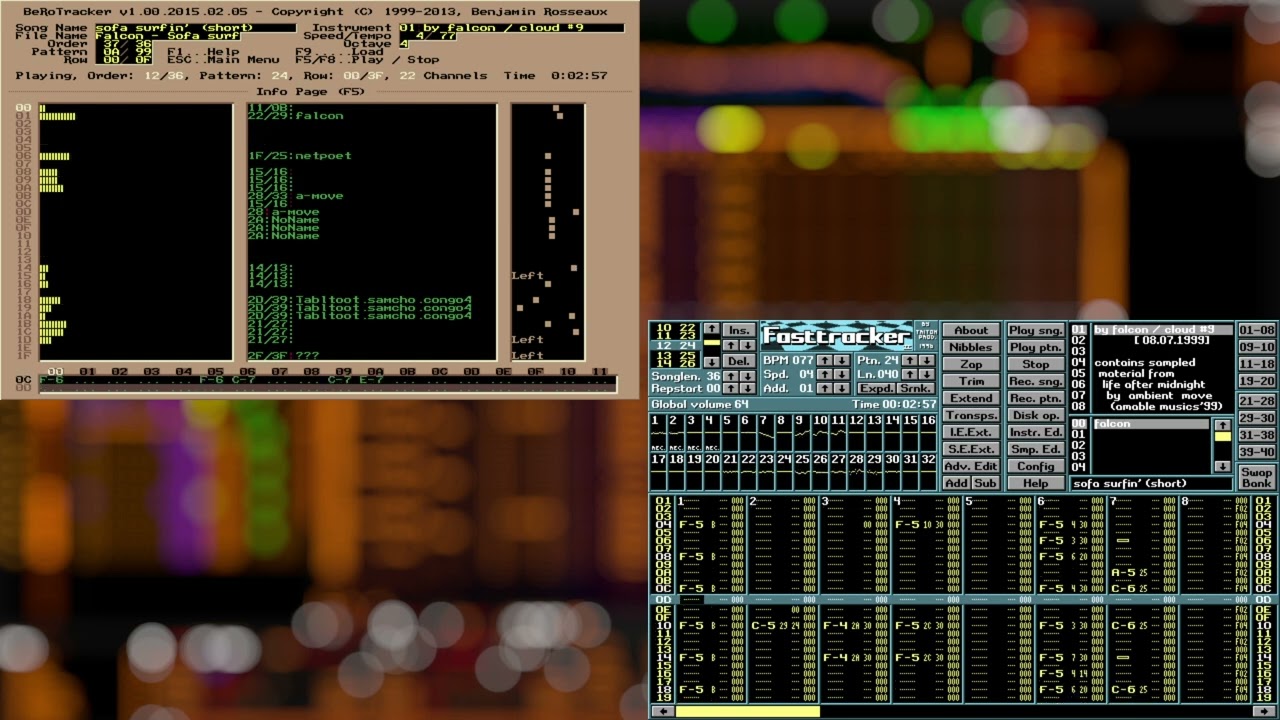Click sample list scrollbar thumb
This screenshot has width=1280, height=720.
pyautogui.click(x=1222, y=436)
